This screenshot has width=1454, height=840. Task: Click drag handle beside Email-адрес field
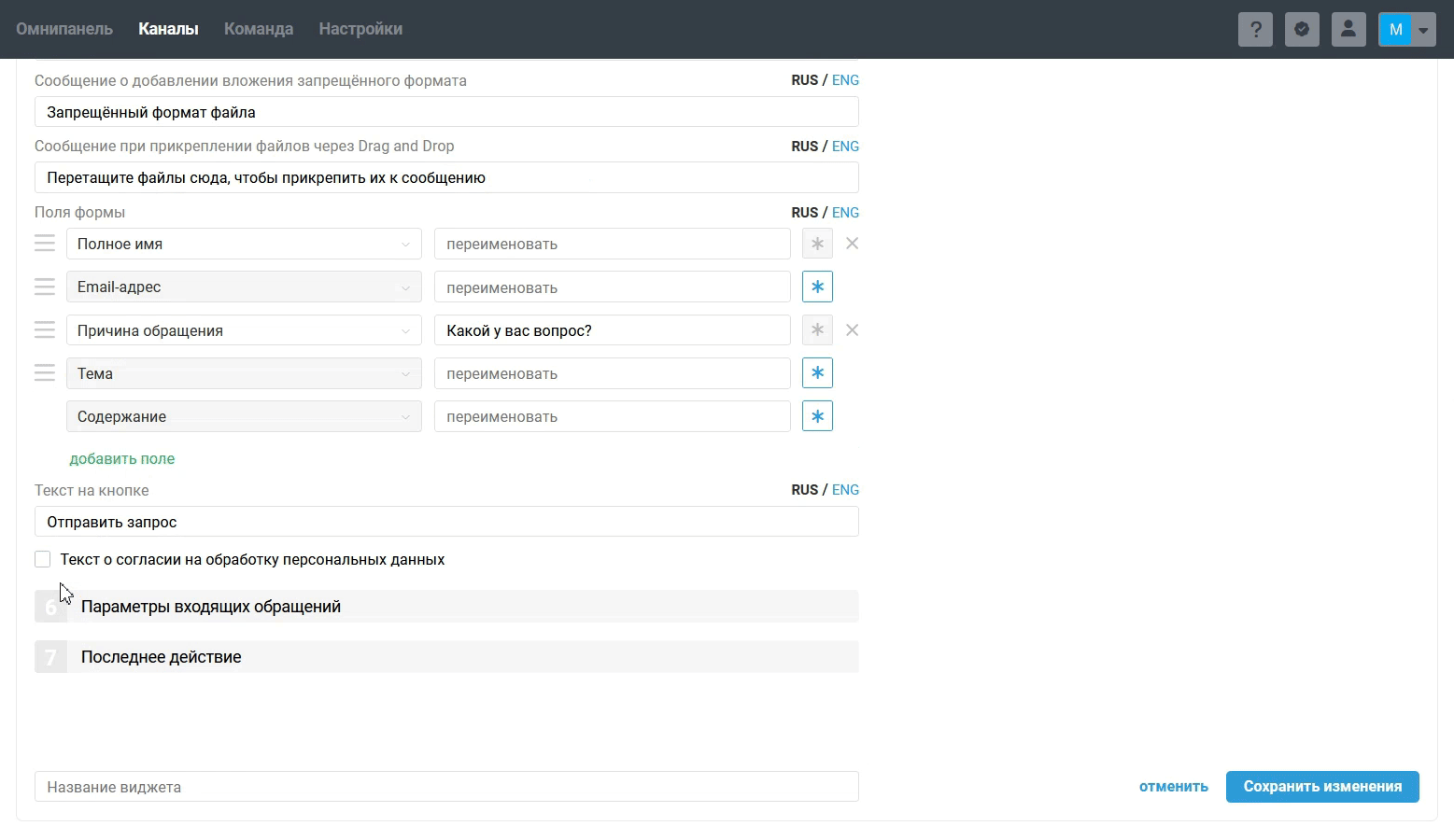coord(45,287)
